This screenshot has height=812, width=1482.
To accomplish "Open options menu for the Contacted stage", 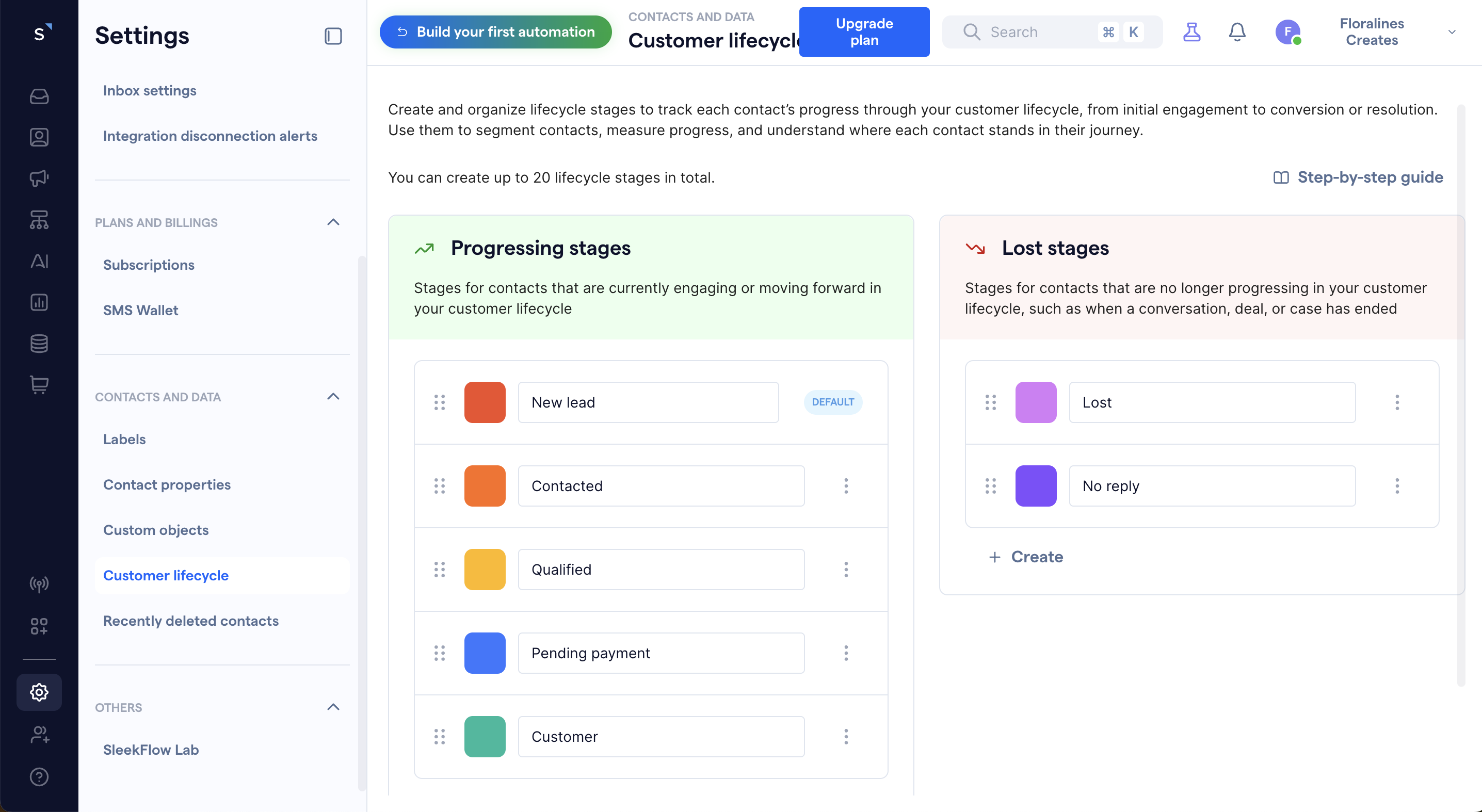I will click(846, 486).
